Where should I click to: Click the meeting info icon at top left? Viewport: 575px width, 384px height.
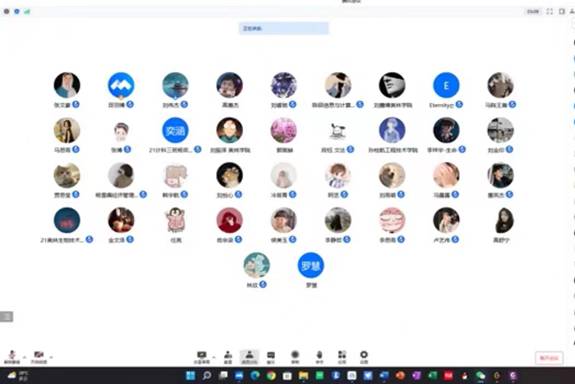pos(17,11)
